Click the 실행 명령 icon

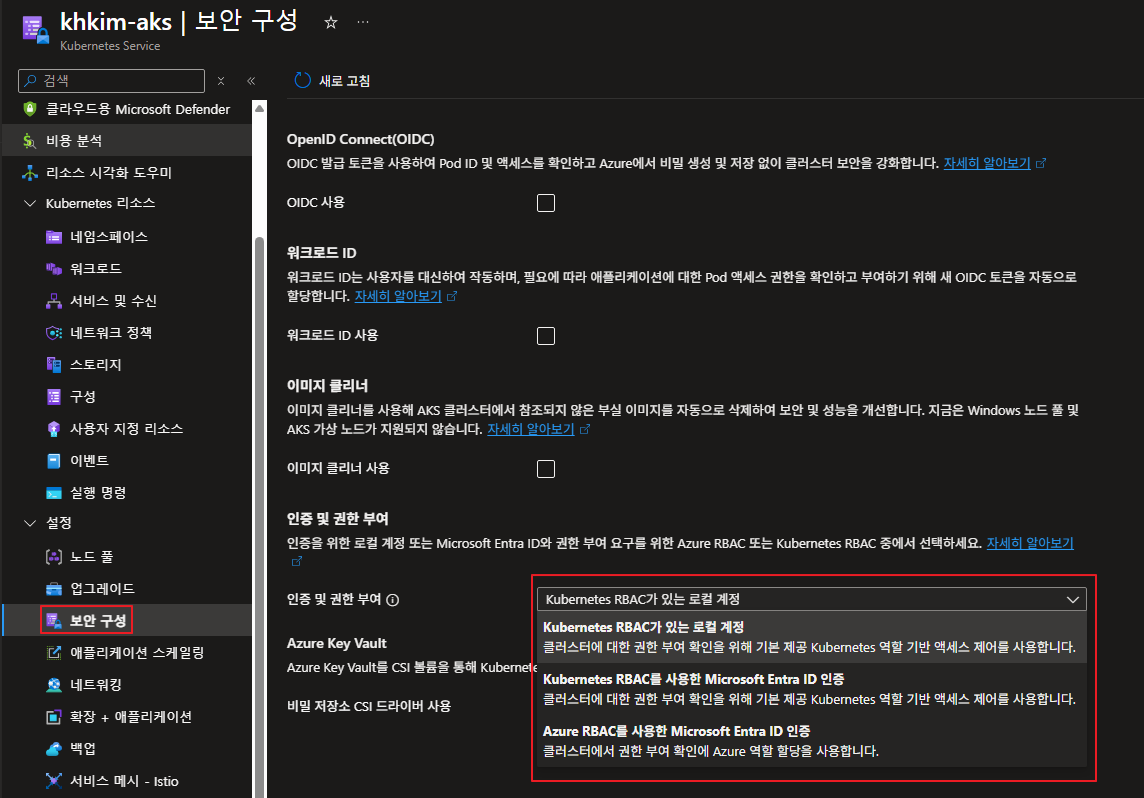(54, 493)
